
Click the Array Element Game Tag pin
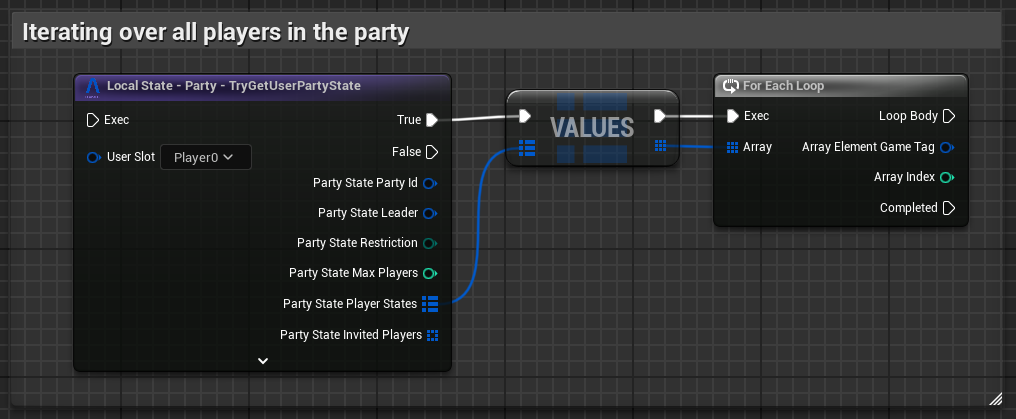(947, 147)
